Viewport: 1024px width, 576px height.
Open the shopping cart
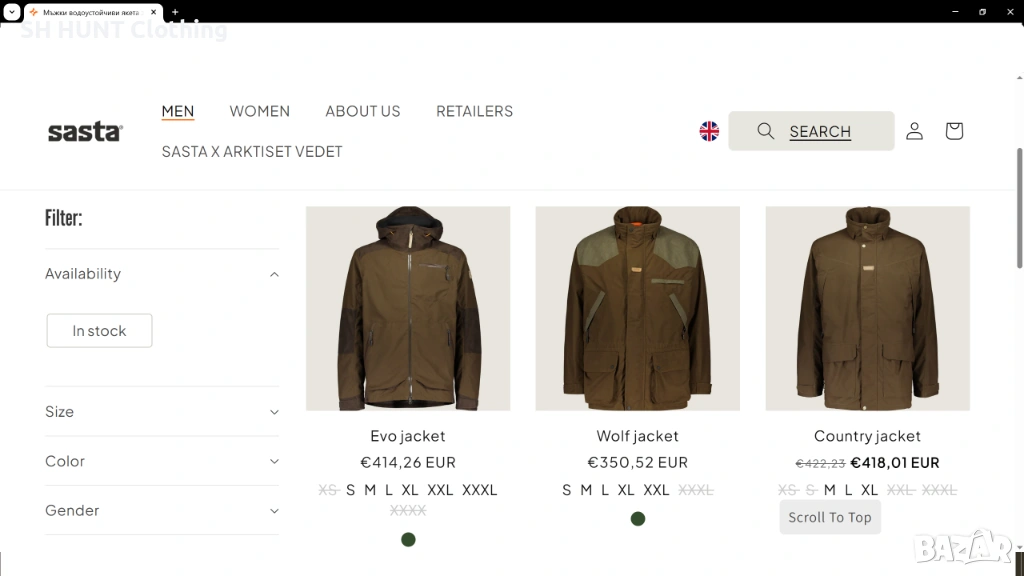[x=954, y=131]
